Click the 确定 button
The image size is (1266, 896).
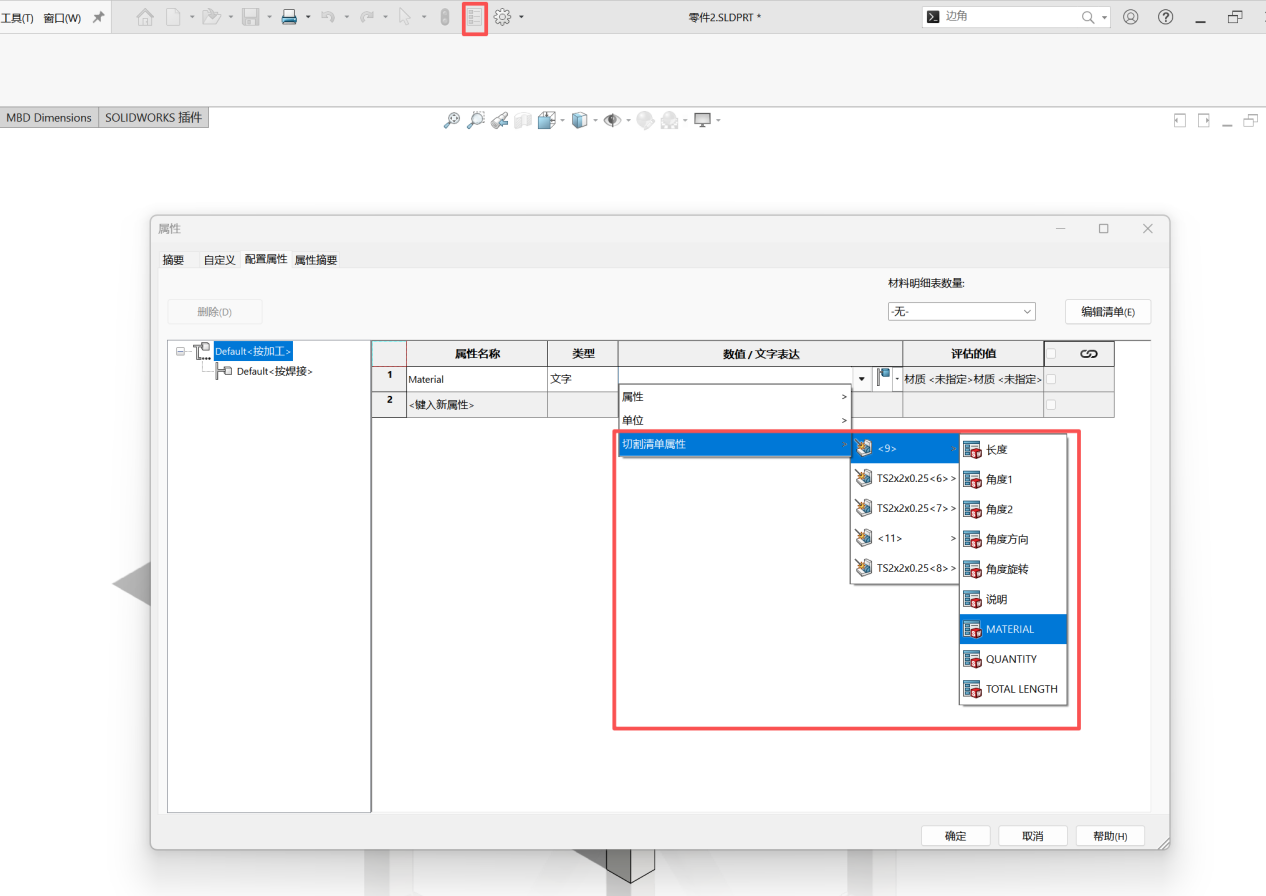click(x=956, y=836)
